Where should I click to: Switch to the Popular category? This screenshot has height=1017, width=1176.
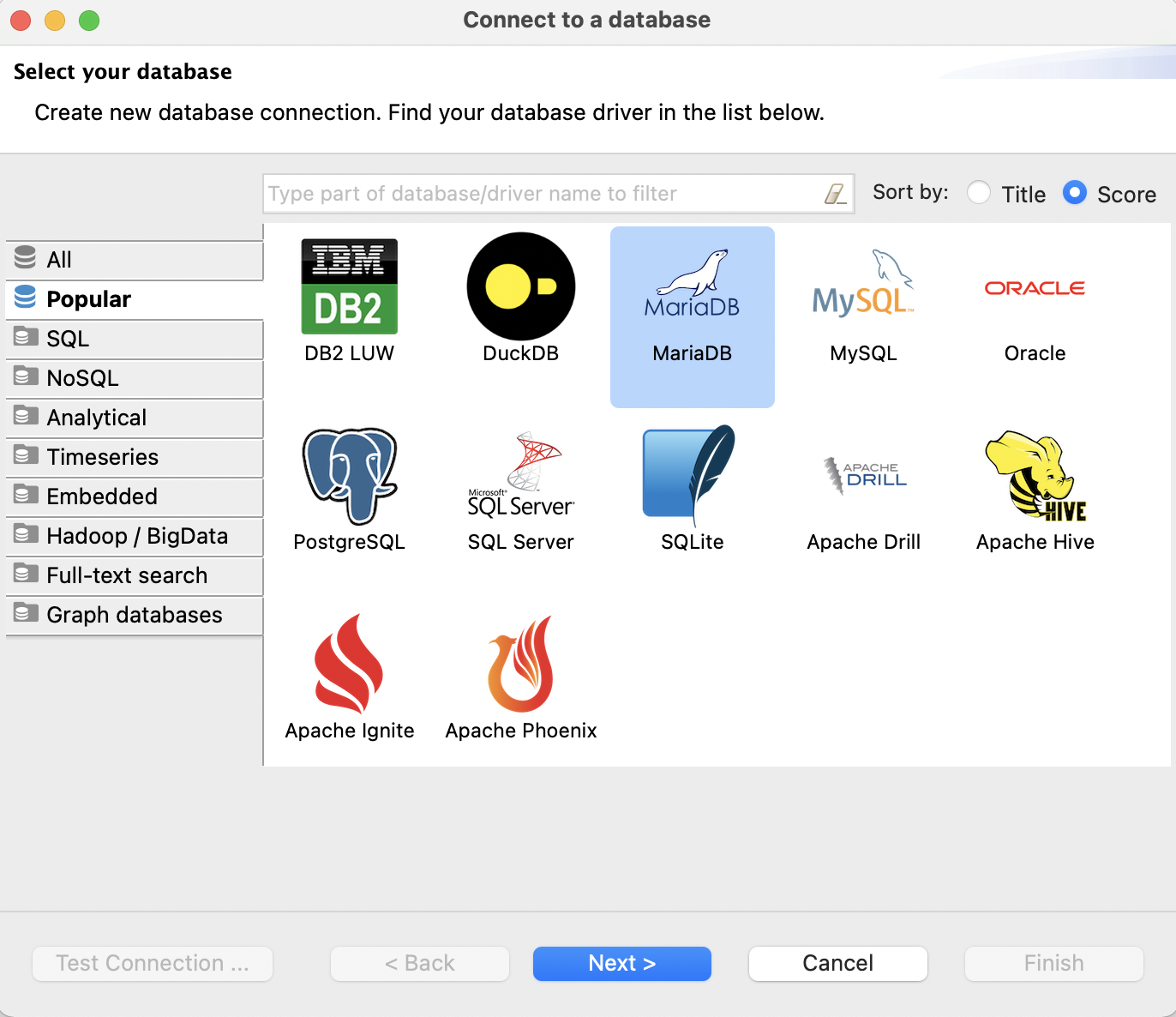click(135, 299)
